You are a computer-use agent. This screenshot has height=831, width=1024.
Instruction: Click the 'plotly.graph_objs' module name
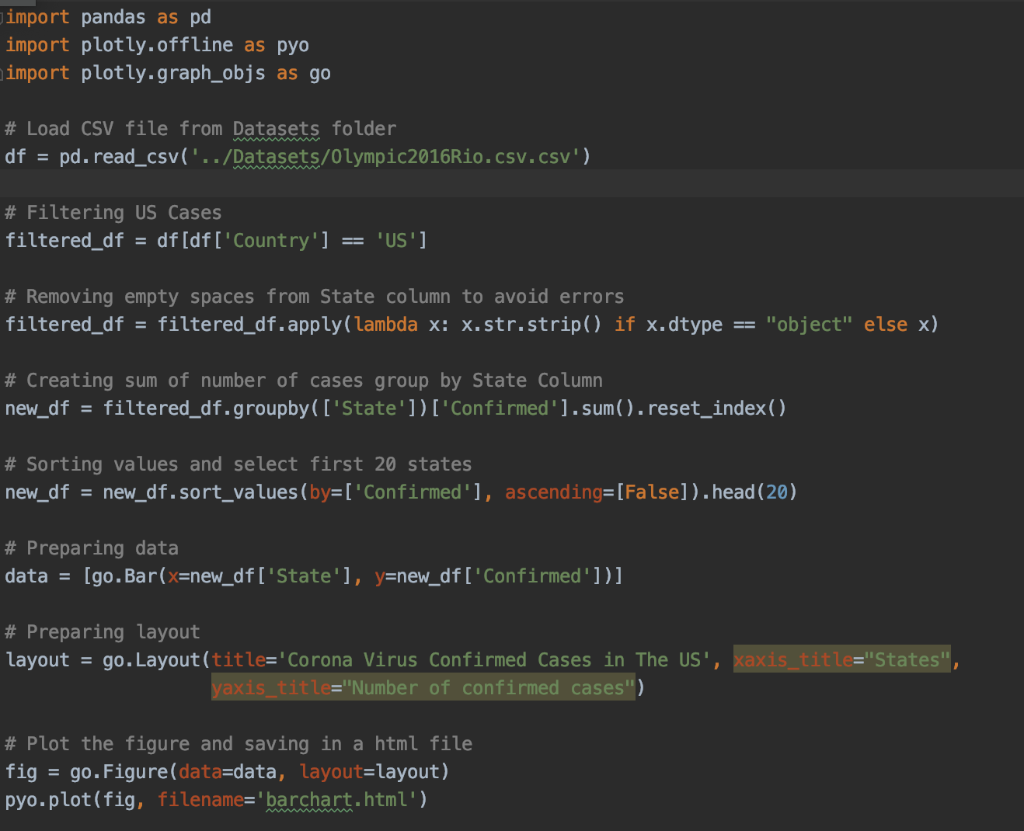point(173,73)
